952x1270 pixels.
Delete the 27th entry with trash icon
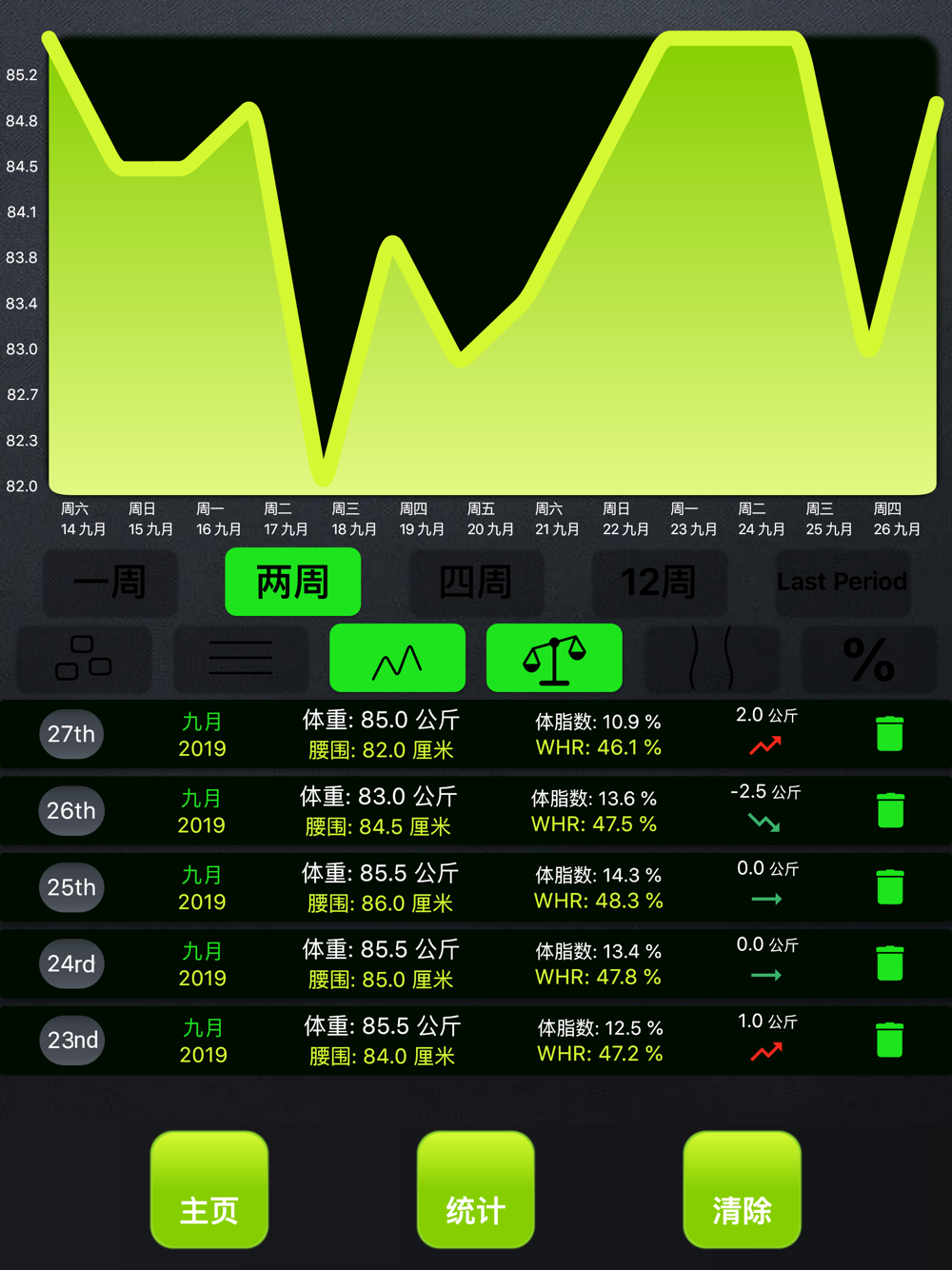[889, 734]
